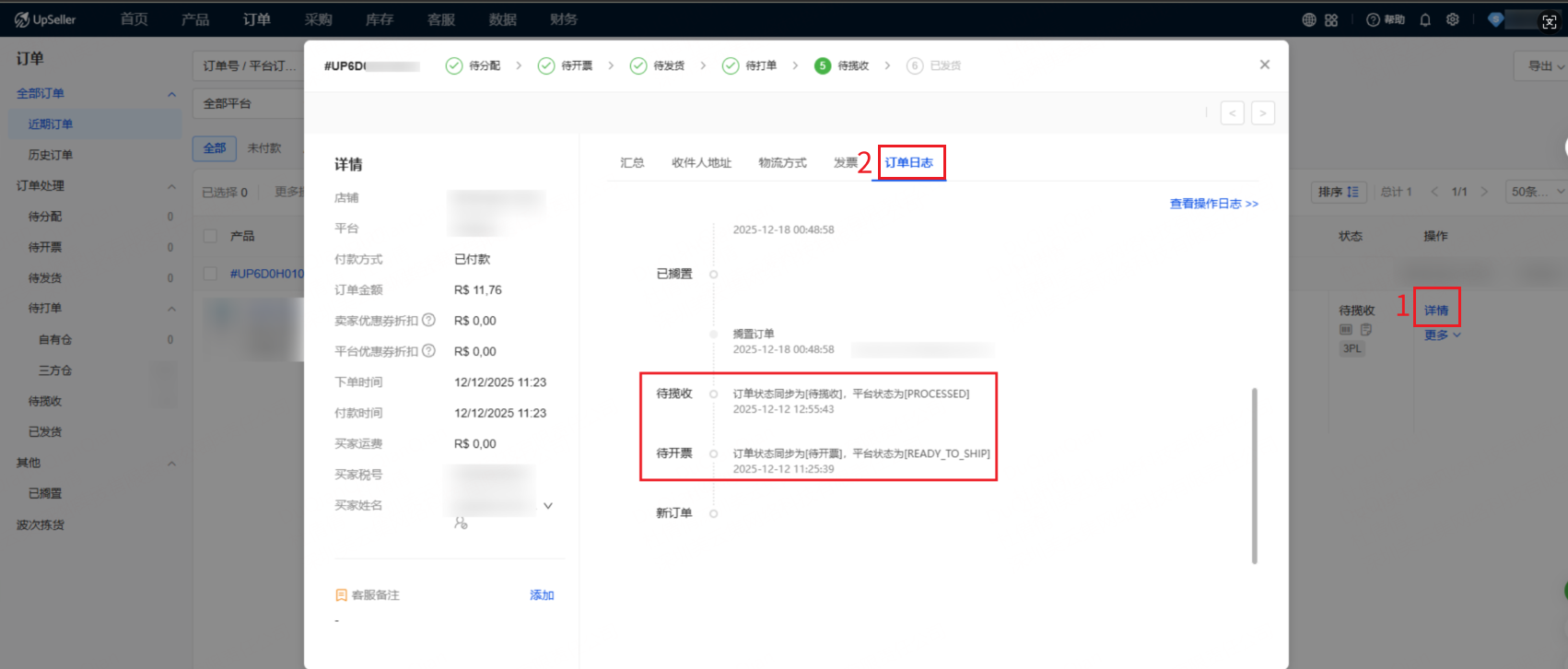The height and width of the screenshot is (669, 1568).
Task: Tick the checkbox for order #UP6D0H010
Action: click(210, 274)
